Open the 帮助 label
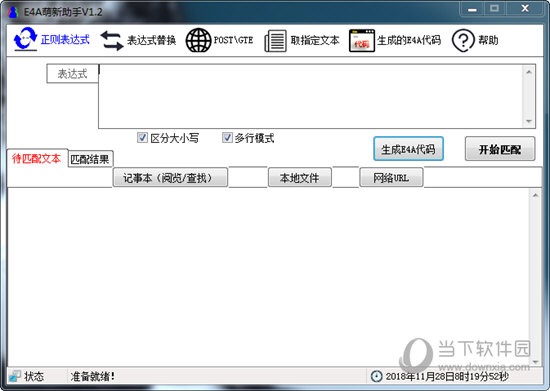This screenshot has width=550, height=391. tap(488, 40)
